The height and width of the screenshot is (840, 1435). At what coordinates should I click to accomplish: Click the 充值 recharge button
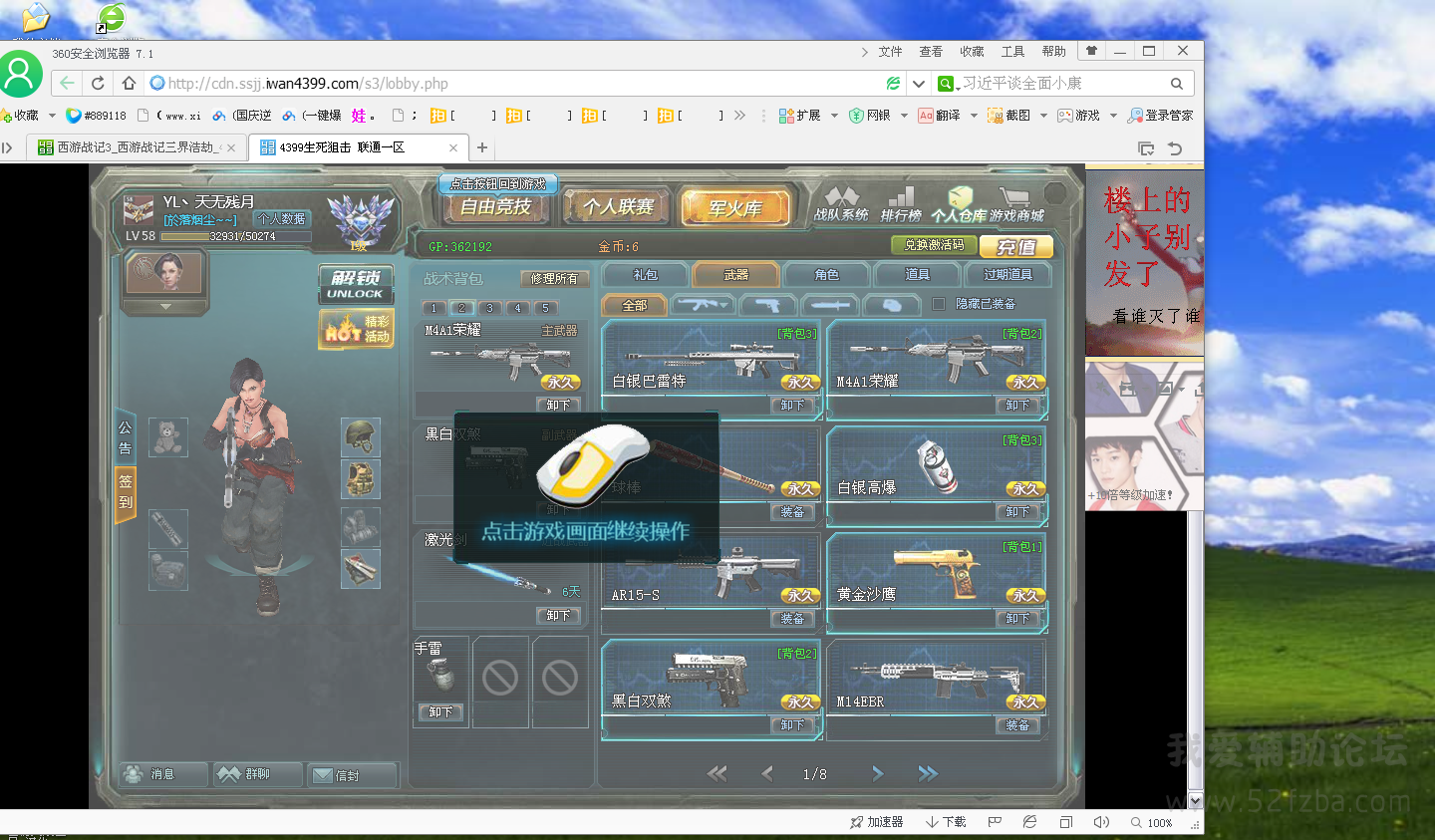(x=1016, y=247)
